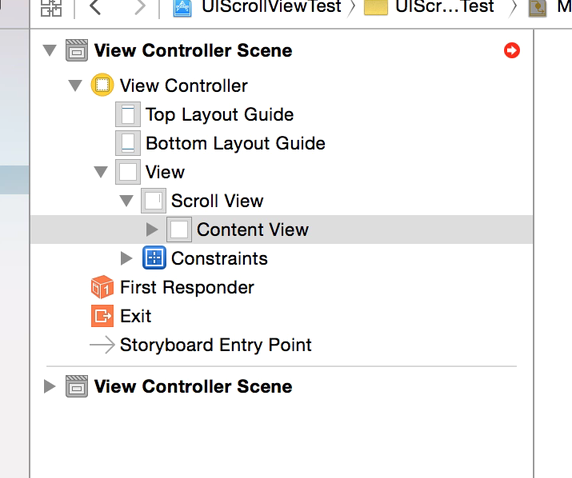Viewport: 572px width, 478px height.
Task: Collapse the Scroll View disclosure triangle
Action: [x=127, y=200]
